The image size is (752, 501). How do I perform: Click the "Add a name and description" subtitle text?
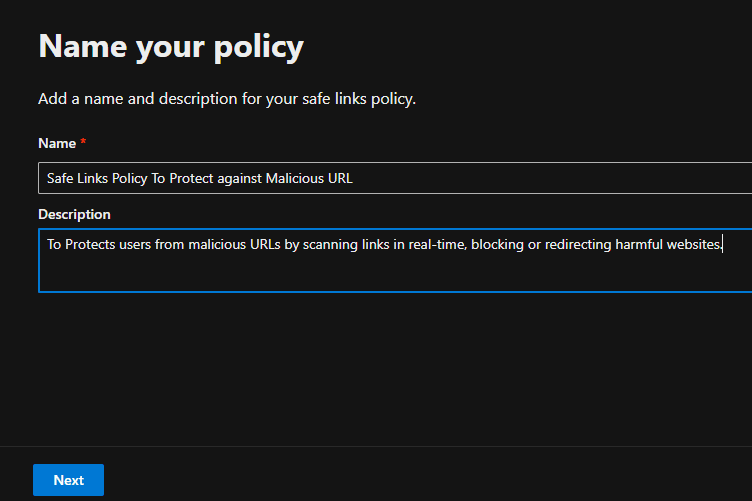(x=226, y=99)
